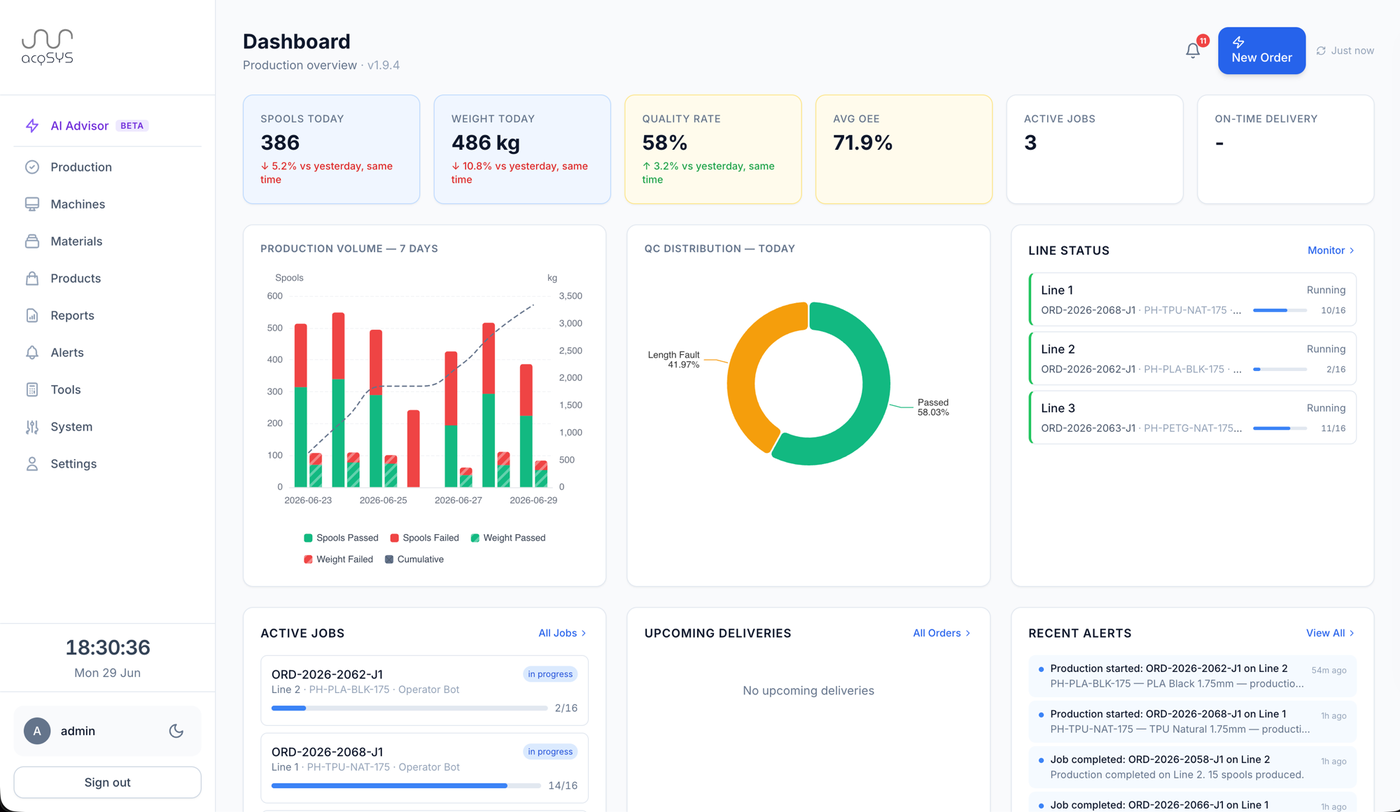Open the AI Advisor lightning icon
The height and width of the screenshot is (812, 1400).
point(32,126)
